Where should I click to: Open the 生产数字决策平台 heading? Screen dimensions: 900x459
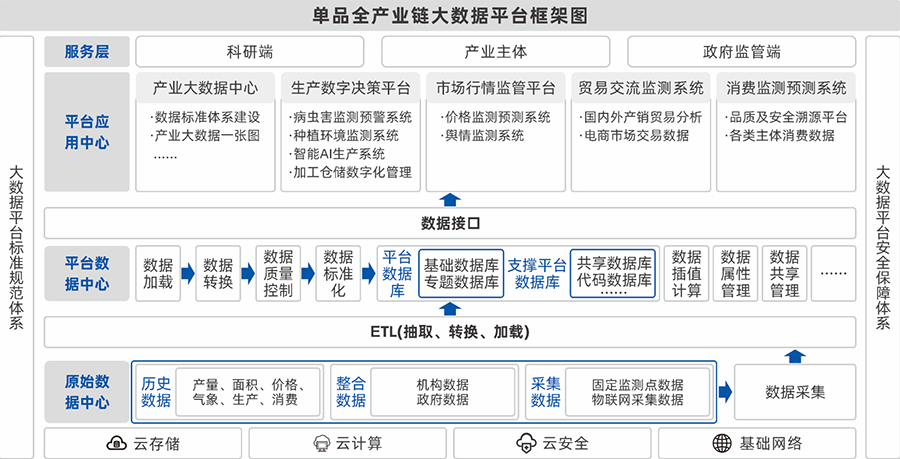pyautogui.click(x=345, y=87)
